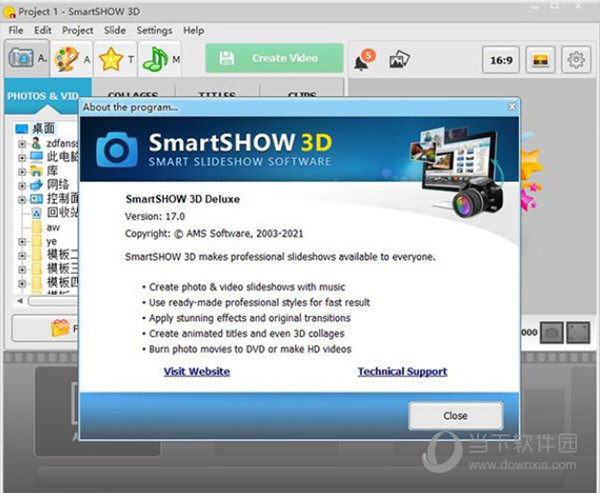Open the Add photos camera tab icon

click(x=21, y=58)
